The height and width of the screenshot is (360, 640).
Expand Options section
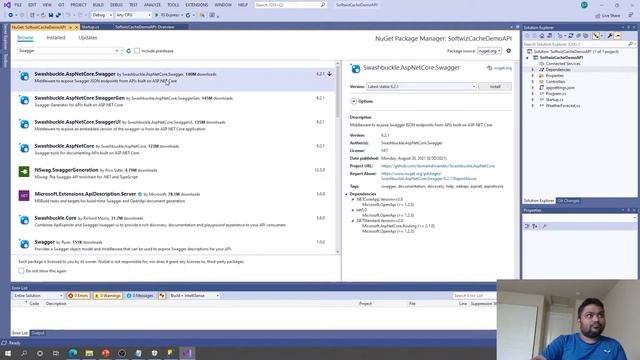click(353, 101)
